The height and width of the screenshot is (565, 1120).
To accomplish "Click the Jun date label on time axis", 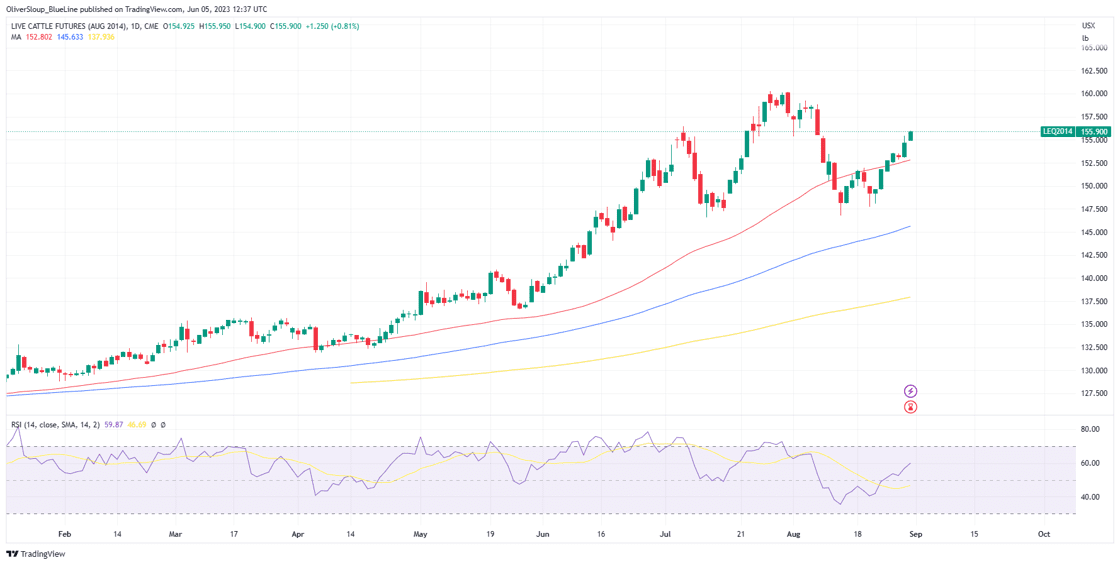I will click(543, 534).
